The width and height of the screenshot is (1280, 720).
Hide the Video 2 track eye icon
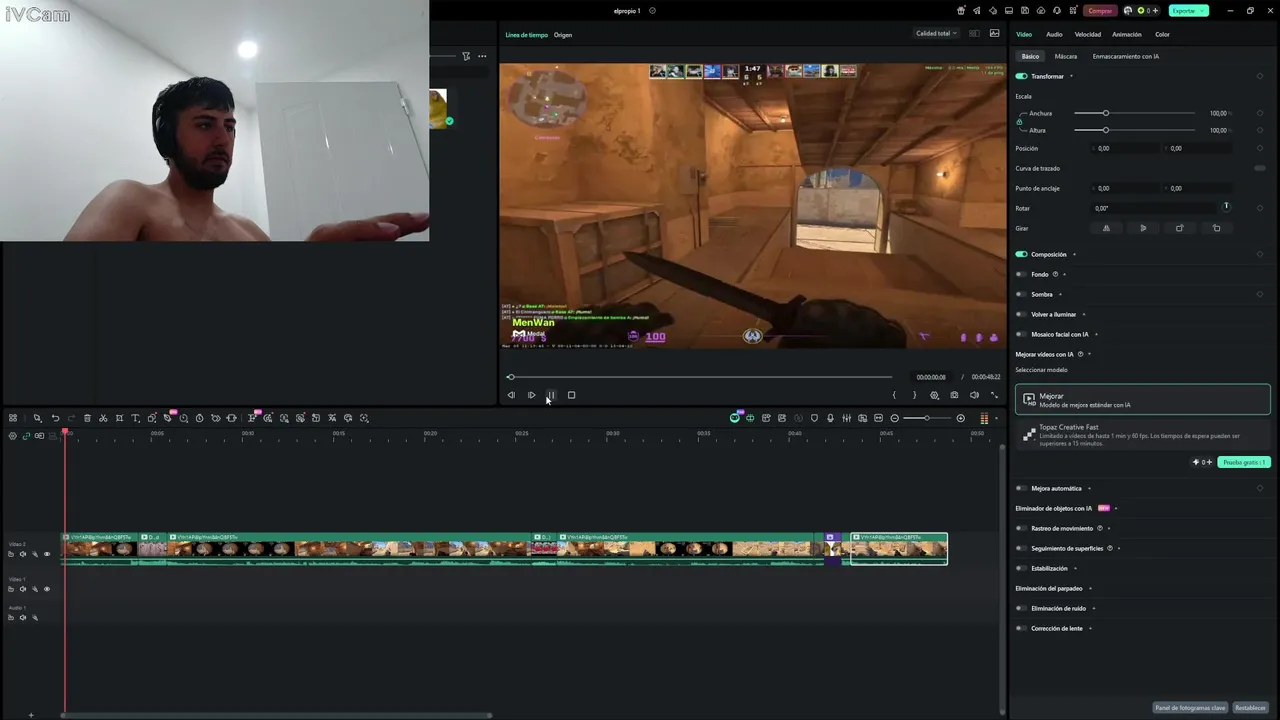pos(46,554)
